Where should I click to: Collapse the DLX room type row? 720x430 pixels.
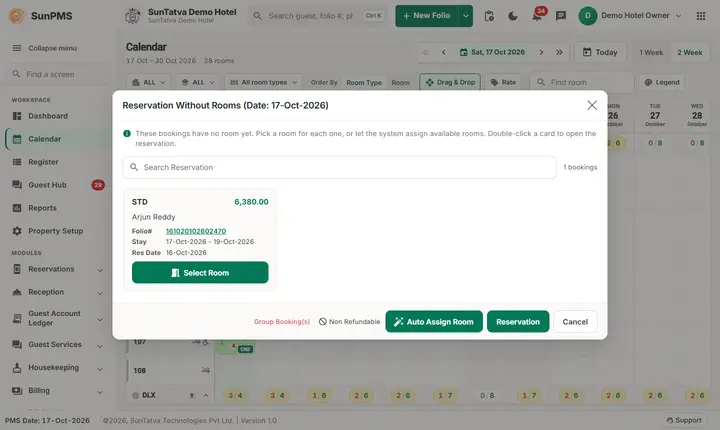206,396
